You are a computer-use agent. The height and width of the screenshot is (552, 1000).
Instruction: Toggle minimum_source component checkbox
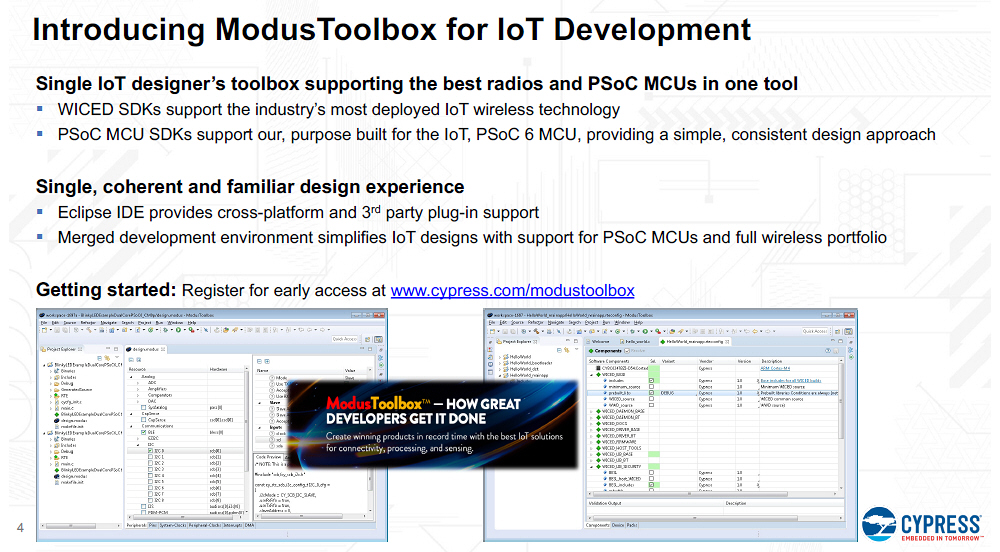point(652,387)
